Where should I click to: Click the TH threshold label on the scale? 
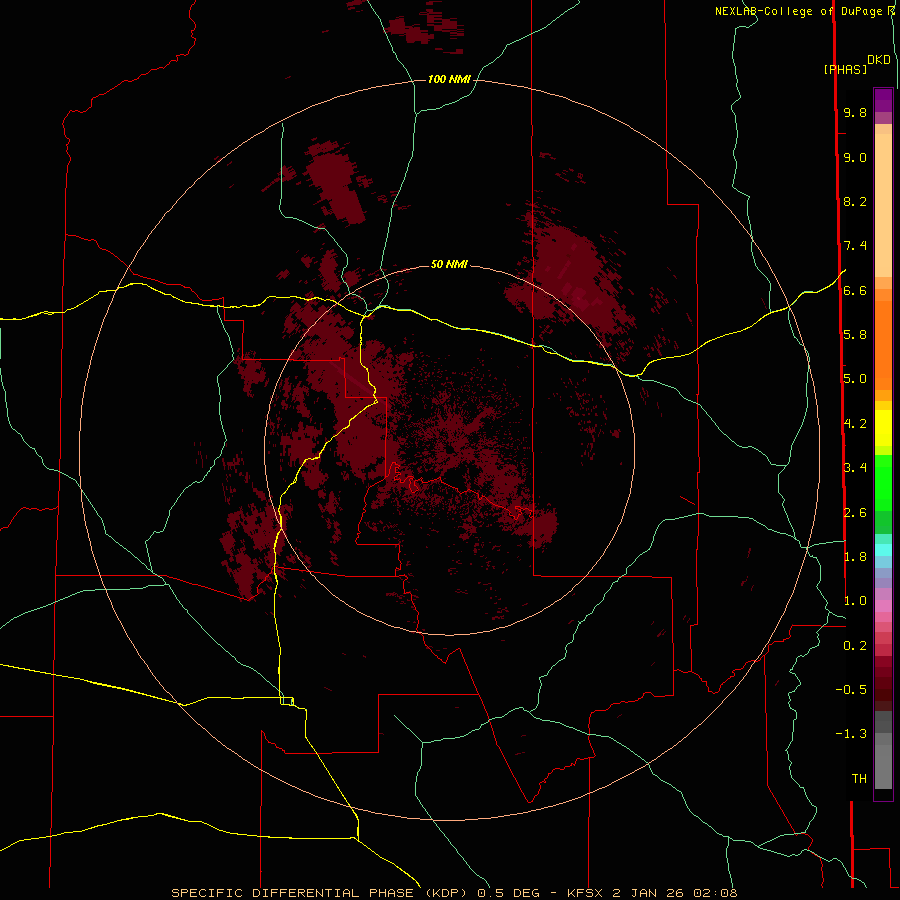click(859, 779)
